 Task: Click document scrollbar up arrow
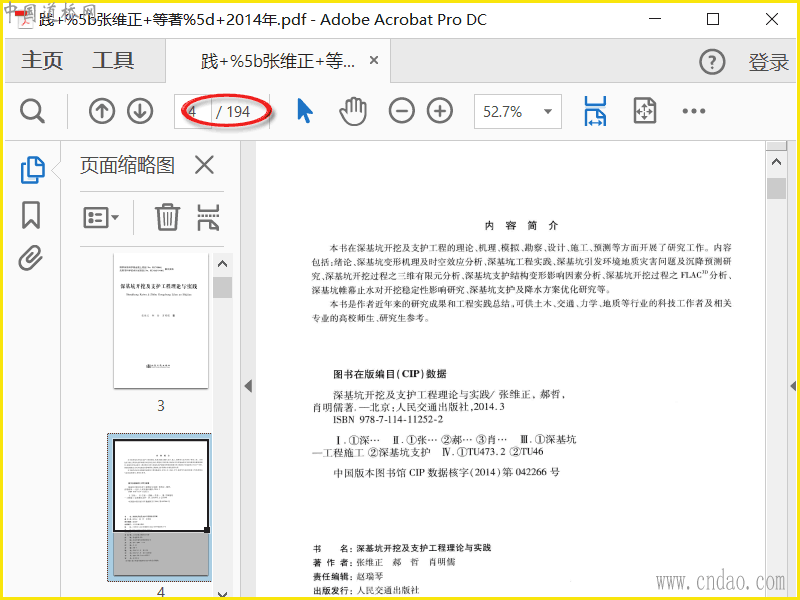(776, 162)
